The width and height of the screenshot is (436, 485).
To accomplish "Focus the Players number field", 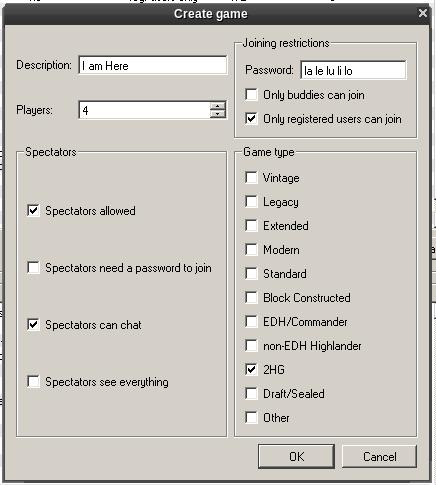I will (144, 110).
